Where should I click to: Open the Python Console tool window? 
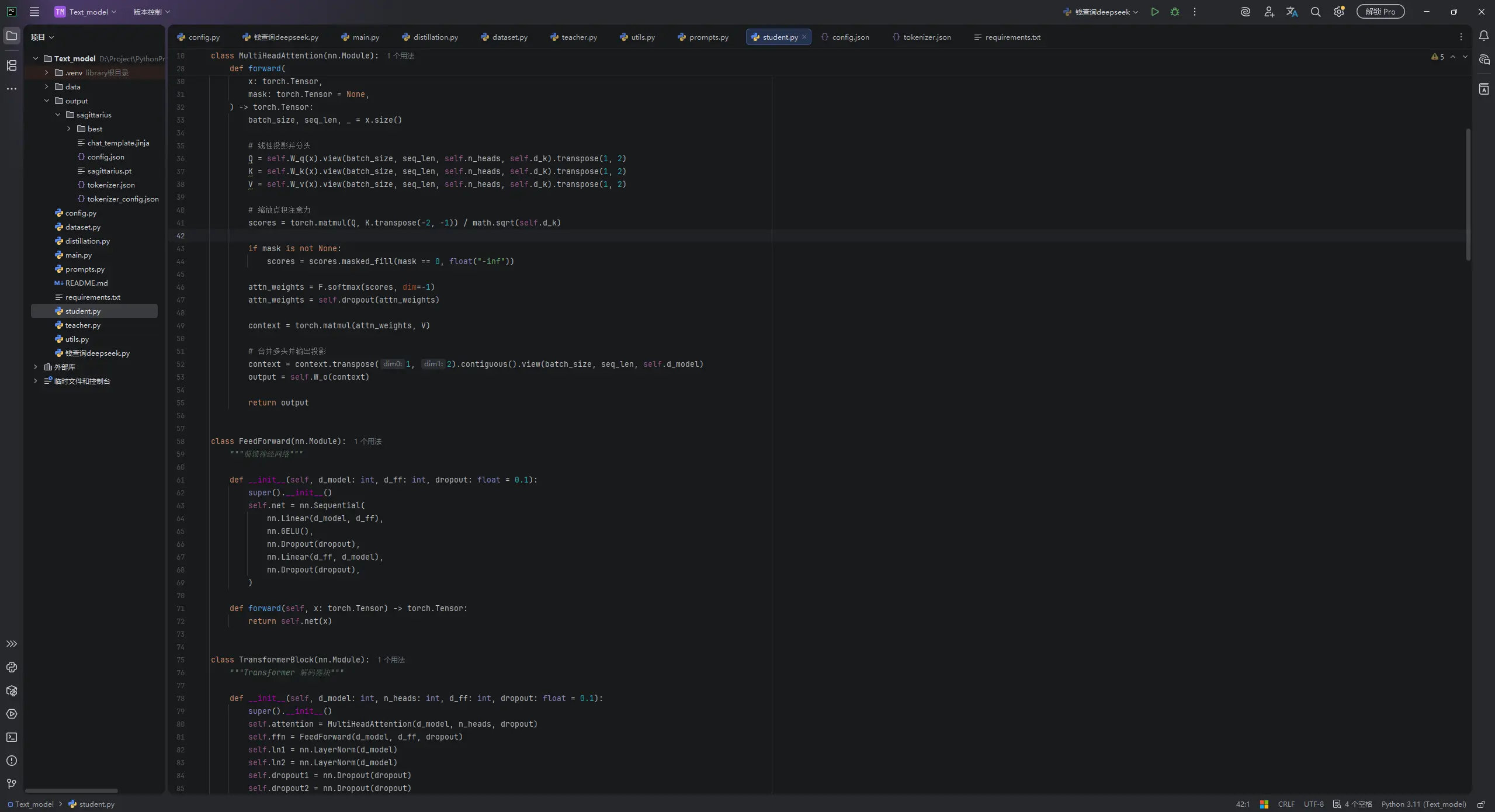click(x=12, y=667)
